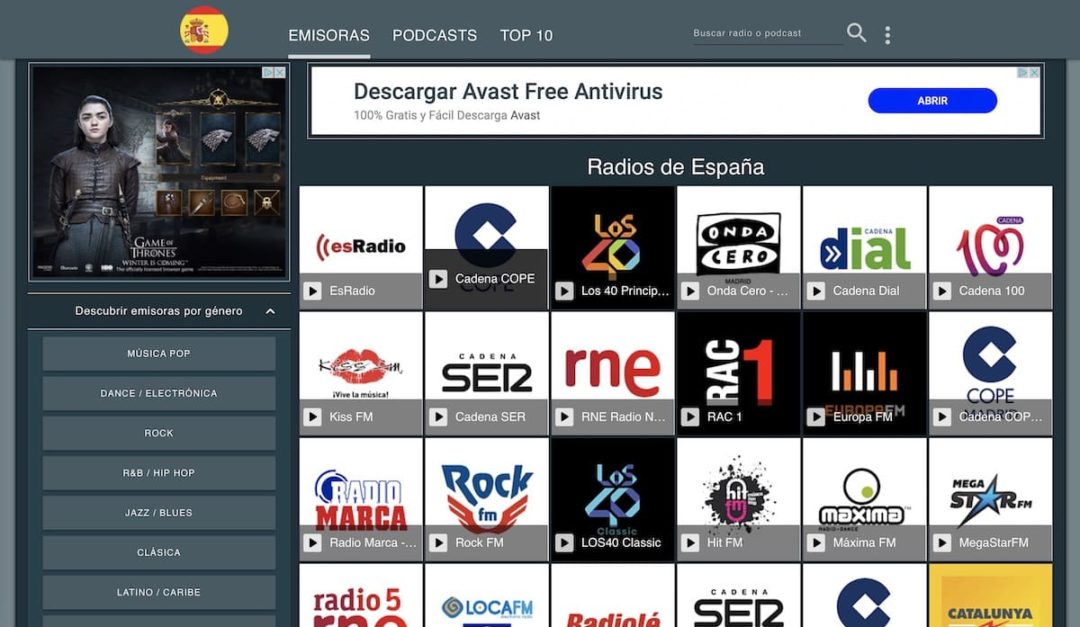
Task: Select the Spain flag to change country
Action: (203, 29)
